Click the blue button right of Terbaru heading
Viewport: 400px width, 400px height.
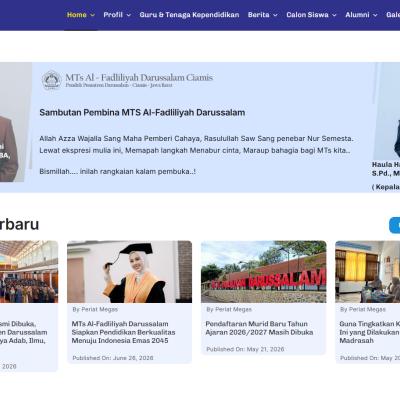(x=395, y=225)
